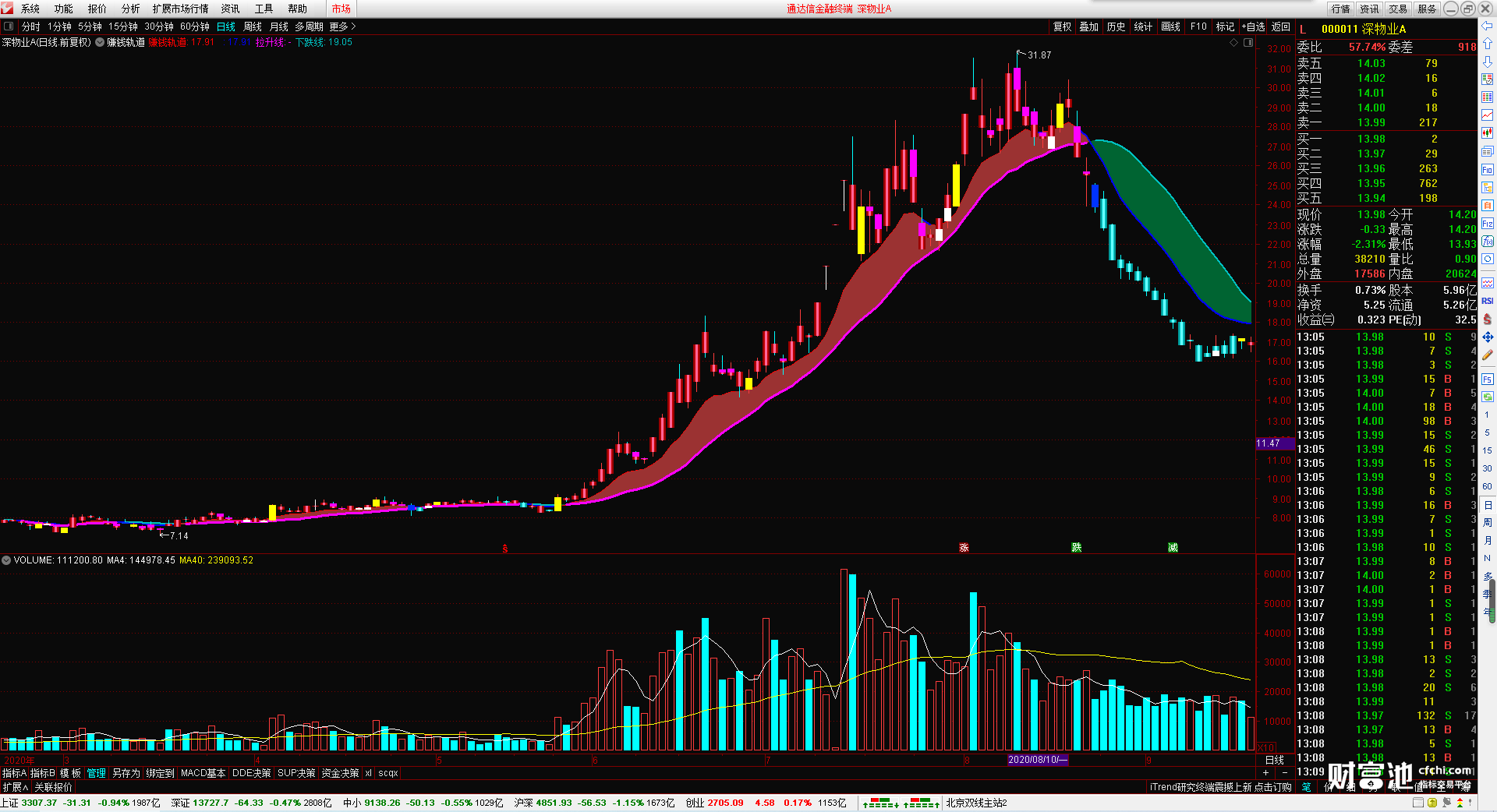Screen dimensions: 1497x812
Task: Click the RSI indicator sidebar icon
Action: pyautogui.click(x=1487, y=301)
